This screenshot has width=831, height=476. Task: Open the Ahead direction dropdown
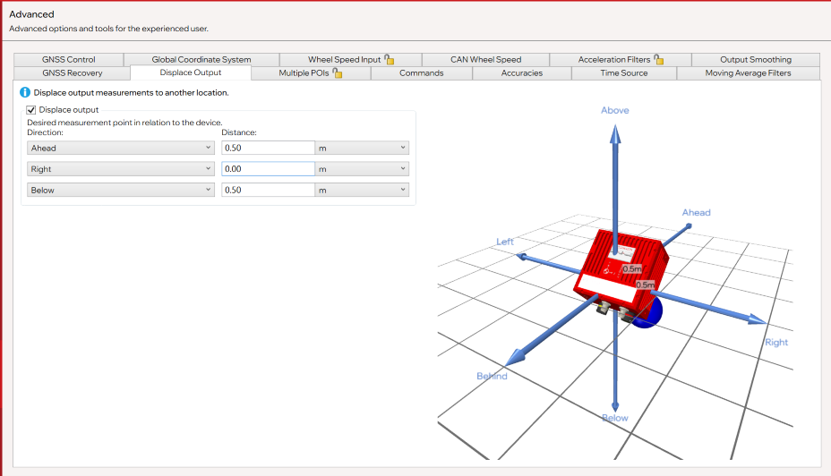click(121, 148)
